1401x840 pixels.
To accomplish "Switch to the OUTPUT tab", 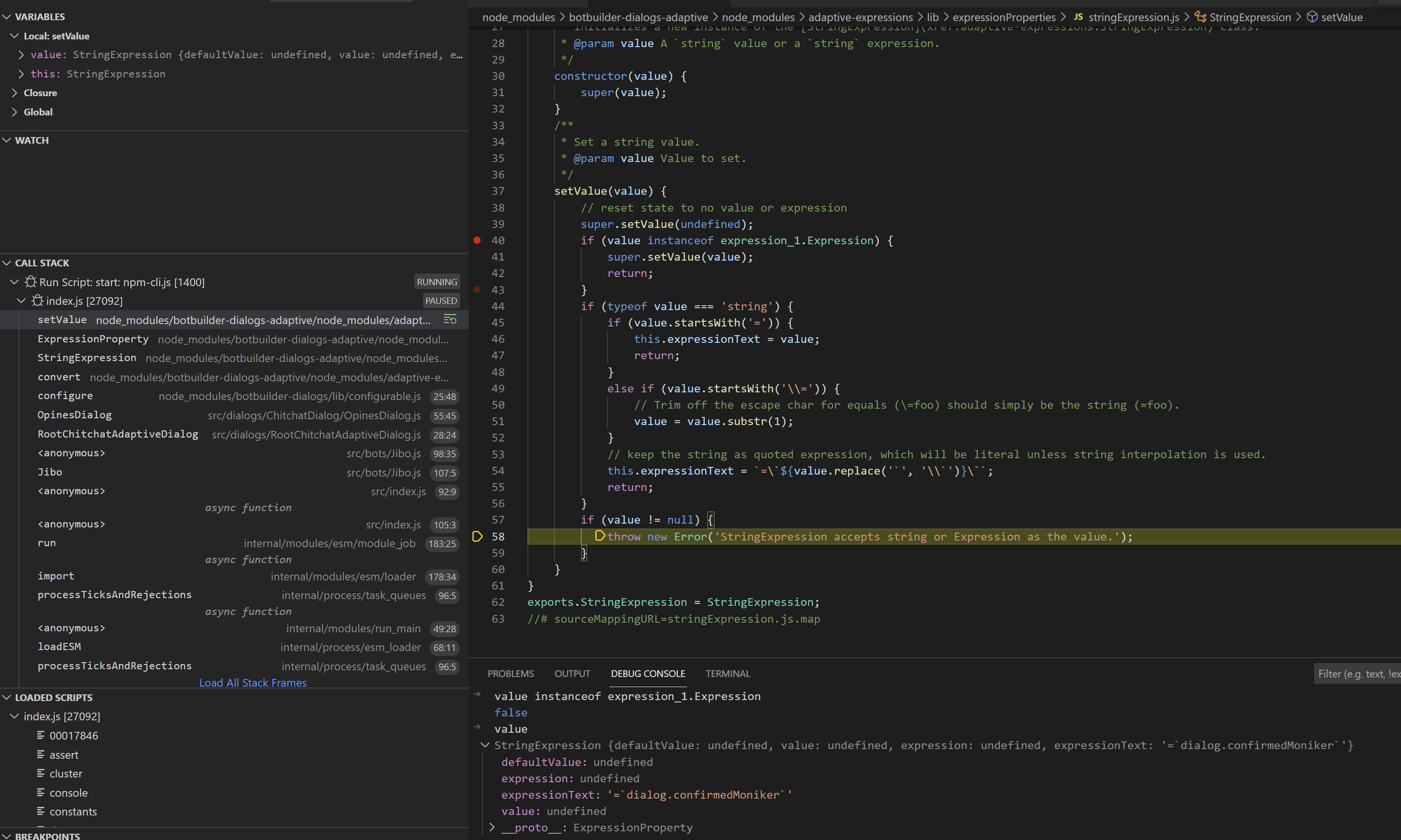I will (572, 674).
